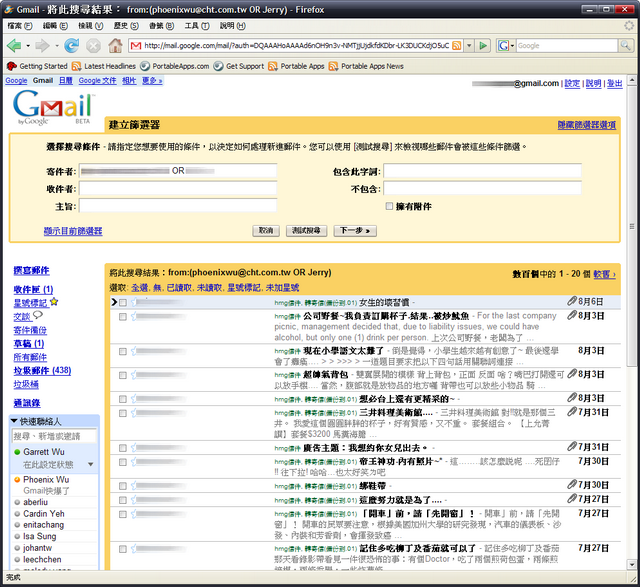
Task: Select checkbox for 超帥氣背包 message
Action: point(123,375)
